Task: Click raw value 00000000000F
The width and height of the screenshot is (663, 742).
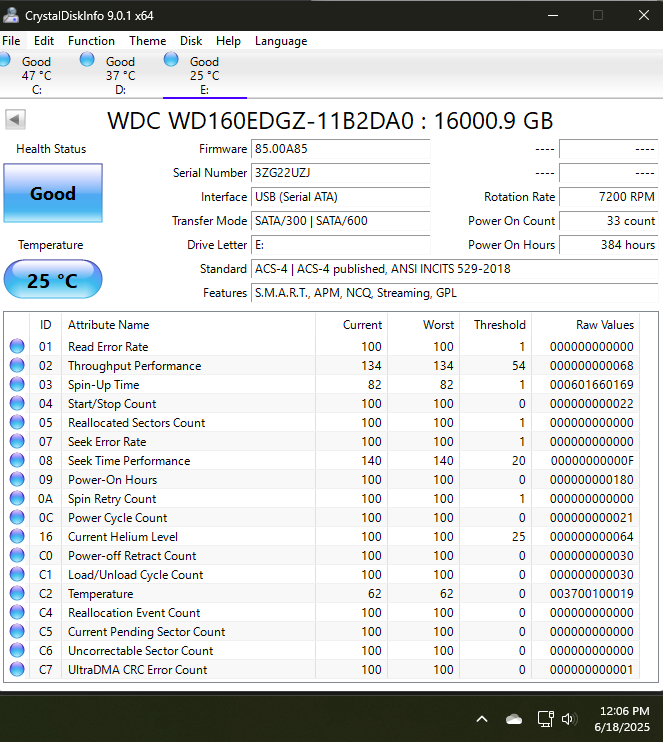Action: (x=592, y=460)
